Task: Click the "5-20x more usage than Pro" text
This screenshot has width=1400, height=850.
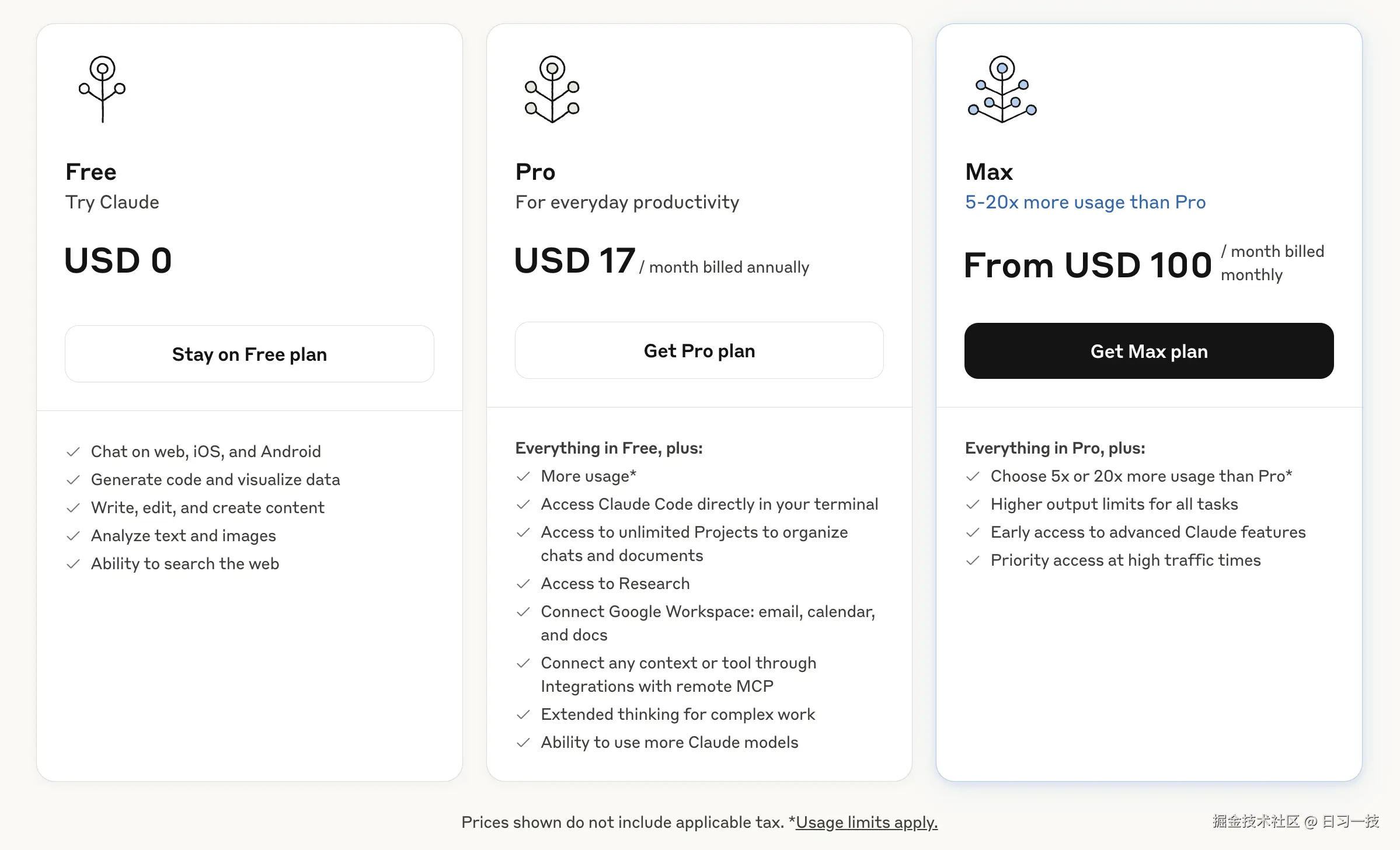Action: pos(1085,202)
